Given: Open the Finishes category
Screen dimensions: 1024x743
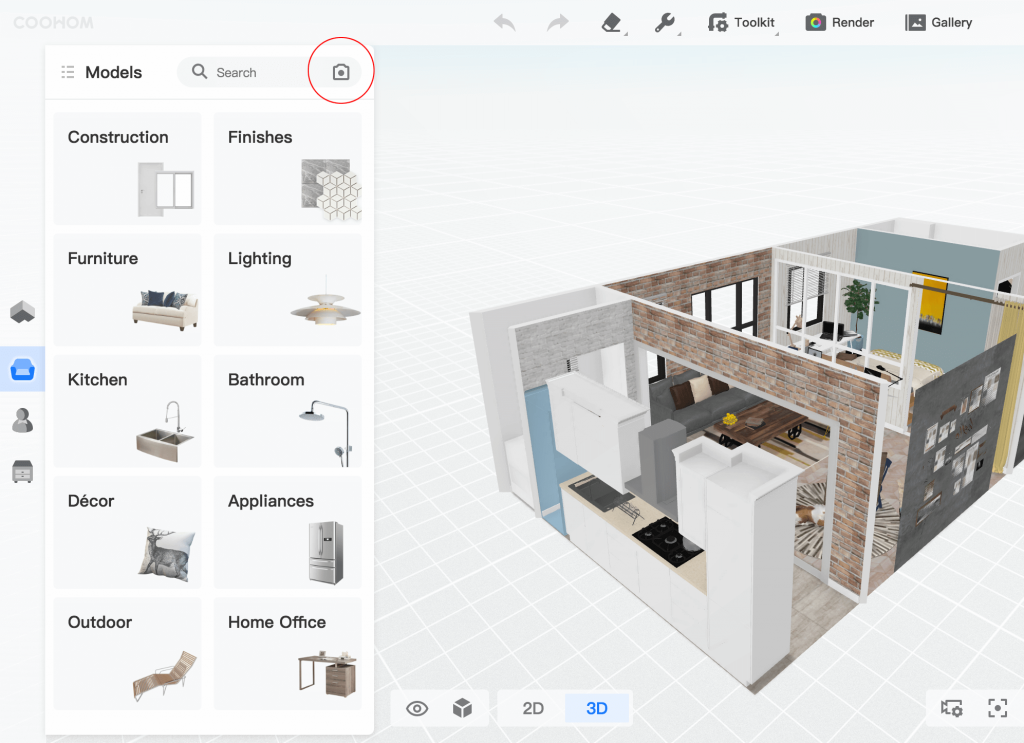Looking at the screenshot, I should [x=287, y=169].
